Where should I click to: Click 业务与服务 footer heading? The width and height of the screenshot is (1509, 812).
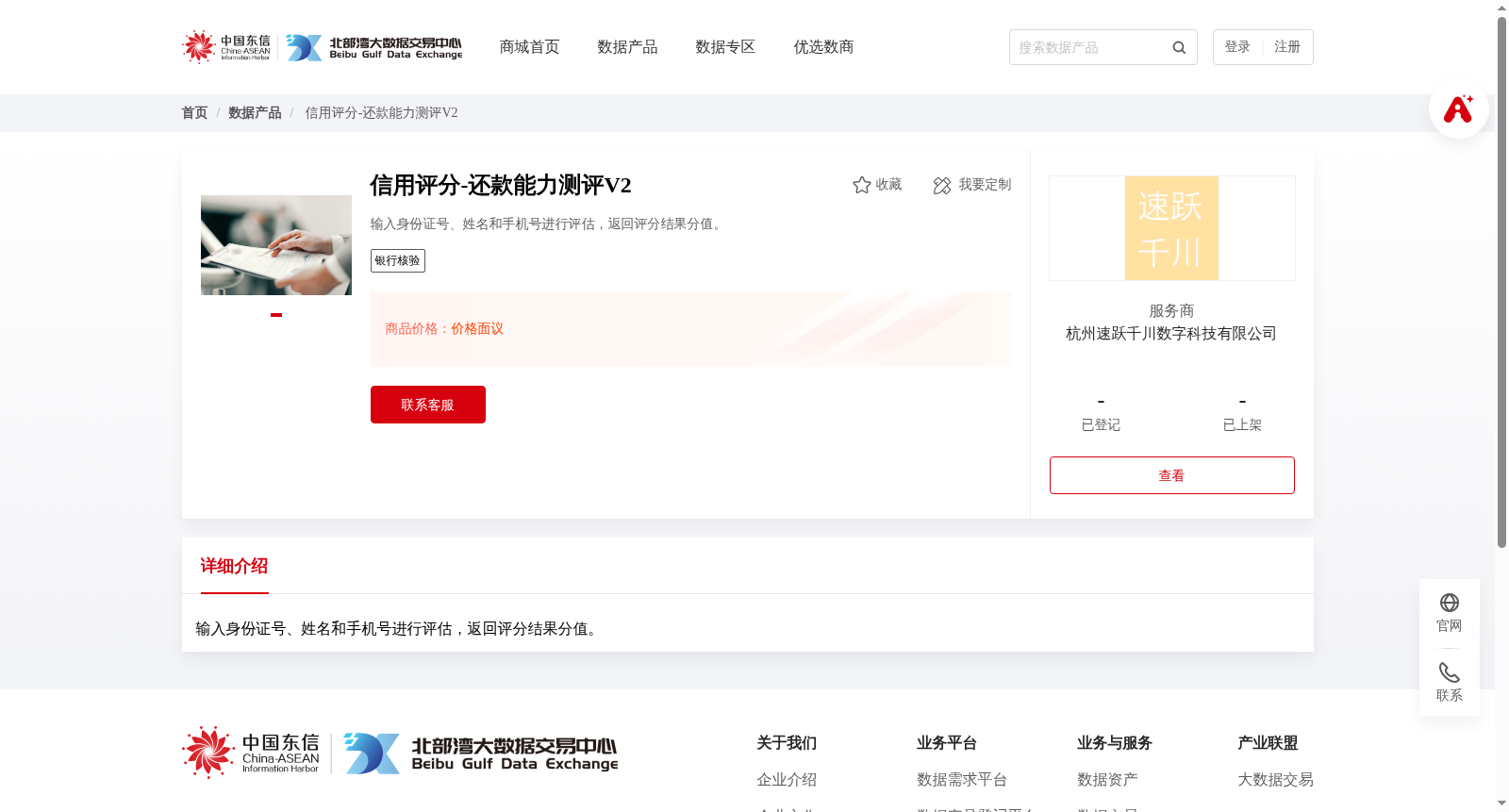(x=1115, y=743)
